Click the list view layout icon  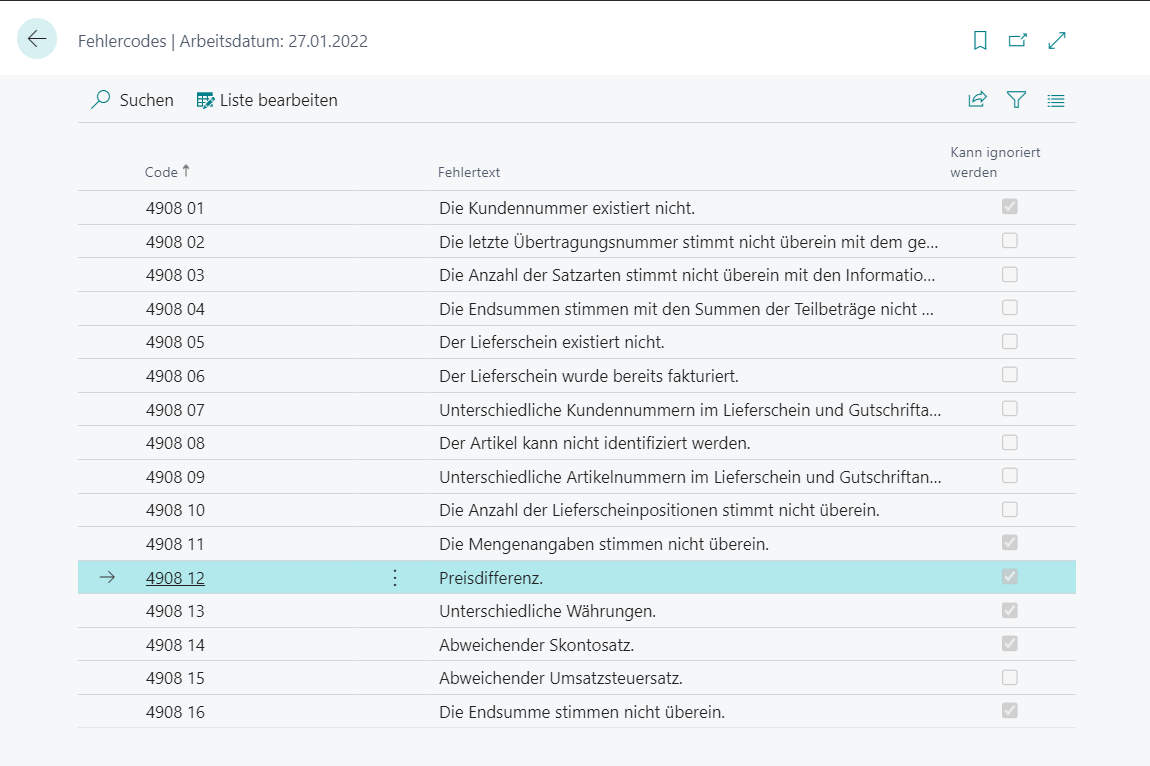click(1056, 100)
